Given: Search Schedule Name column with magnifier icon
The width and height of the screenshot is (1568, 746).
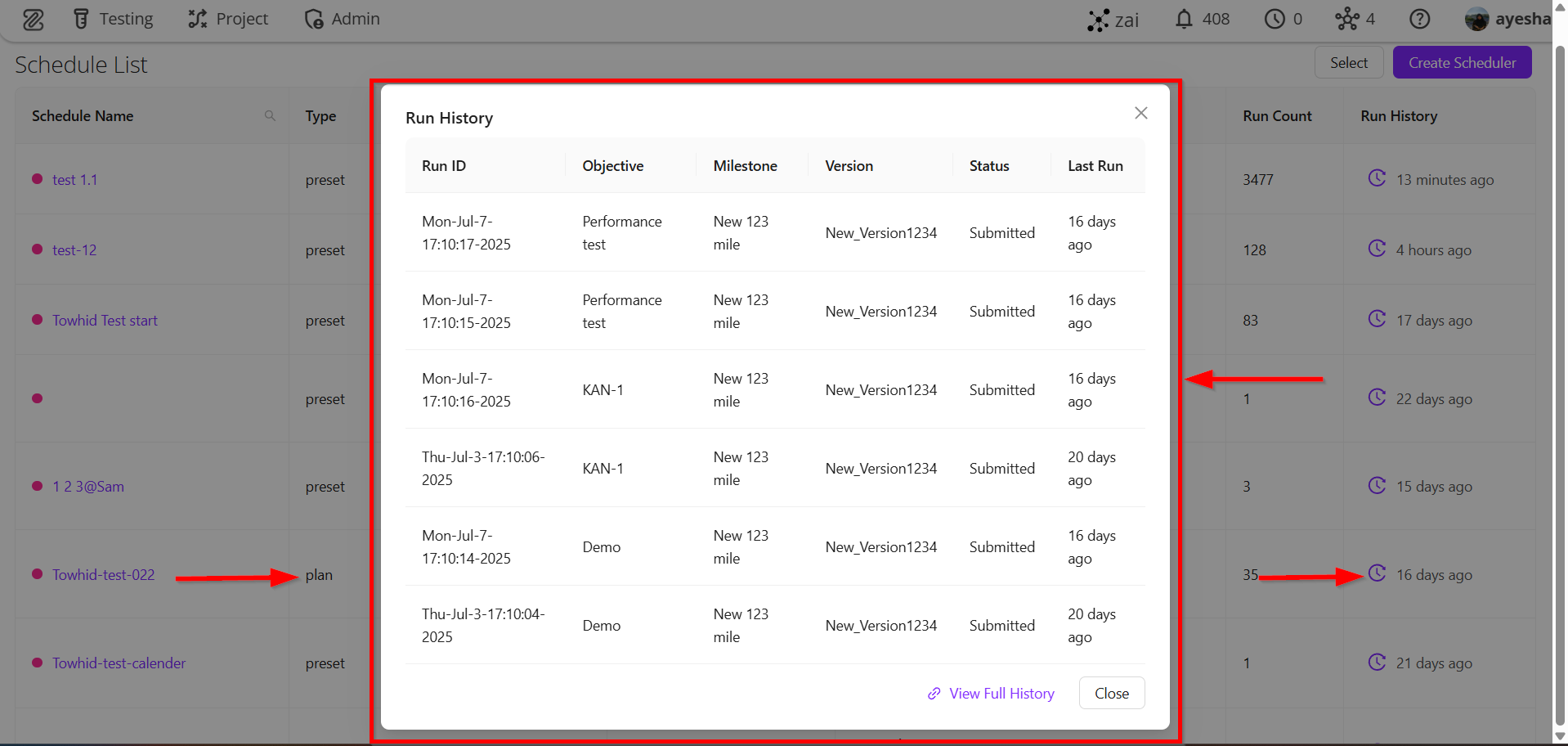Looking at the screenshot, I should pos(270,116).
